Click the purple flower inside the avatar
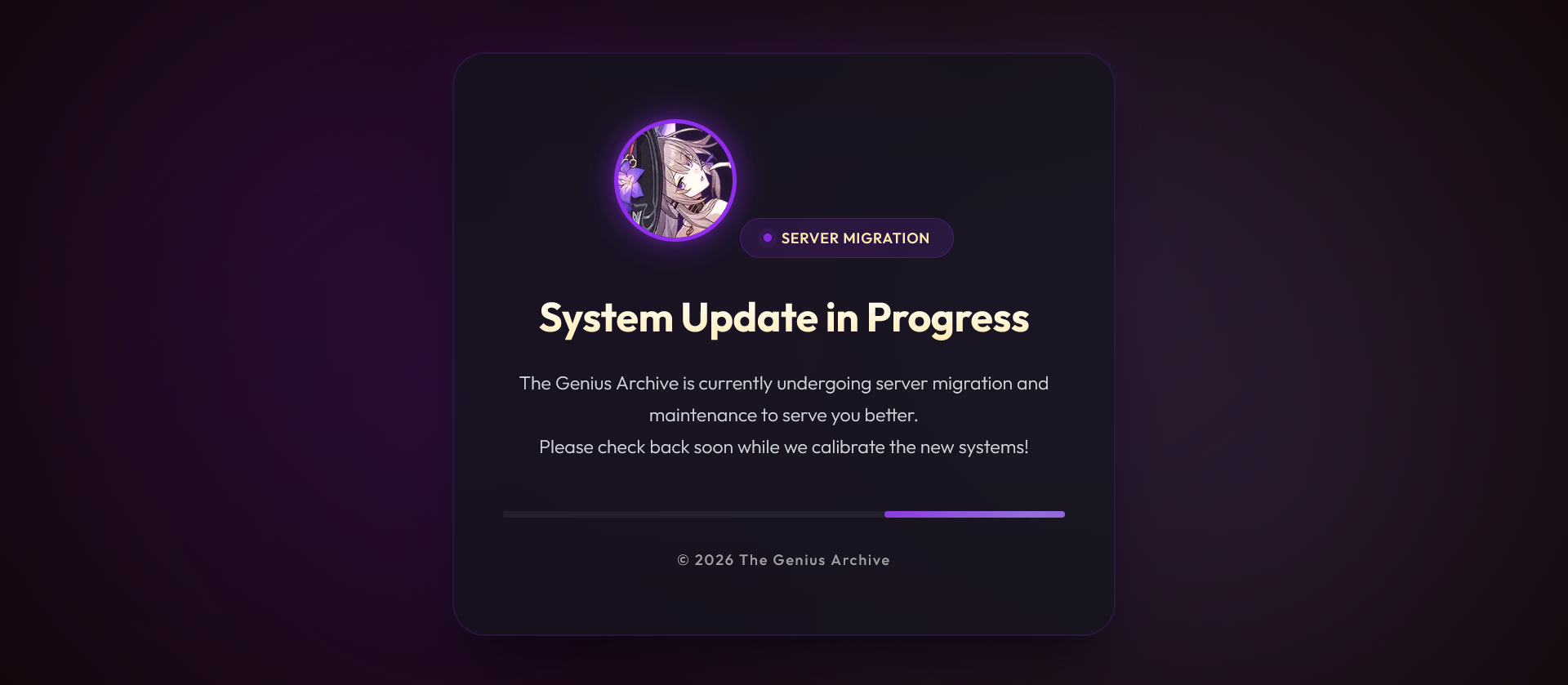The image size is (1568, 685). click(630, 180)
